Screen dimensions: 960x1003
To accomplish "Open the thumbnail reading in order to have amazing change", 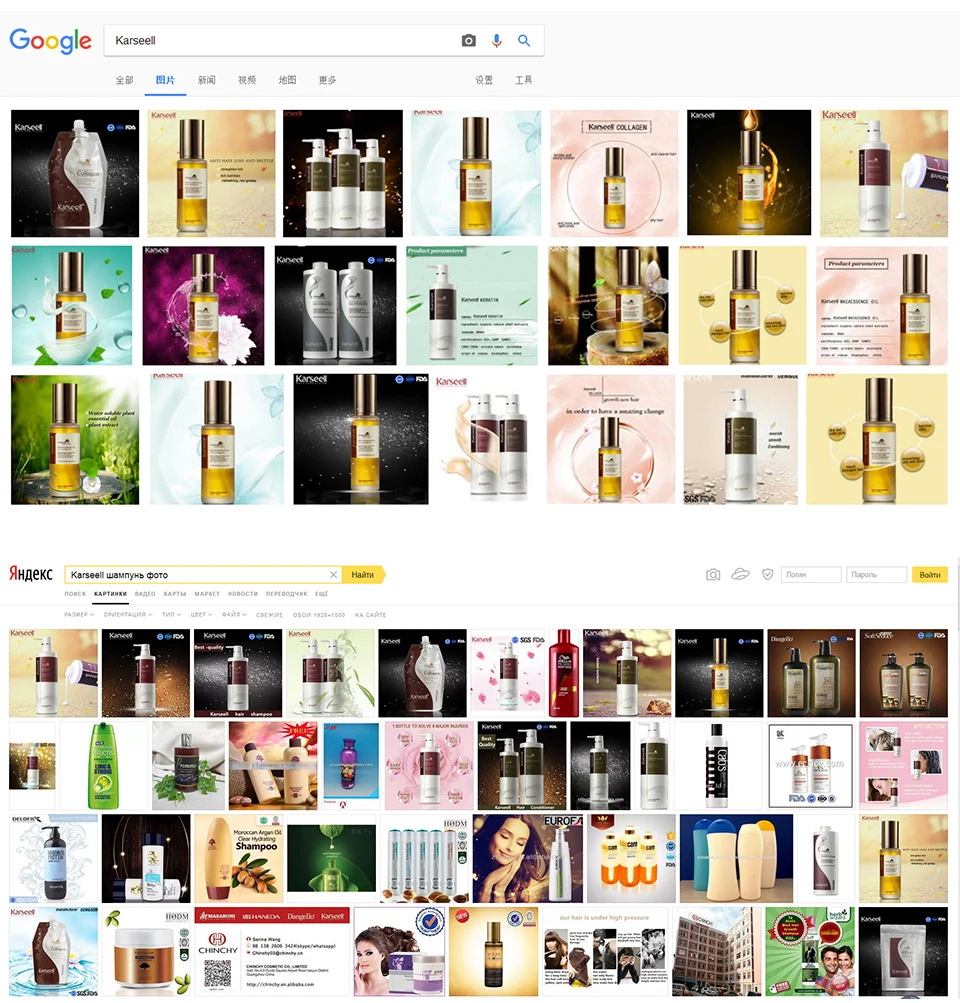I will [x=611, y=439].
